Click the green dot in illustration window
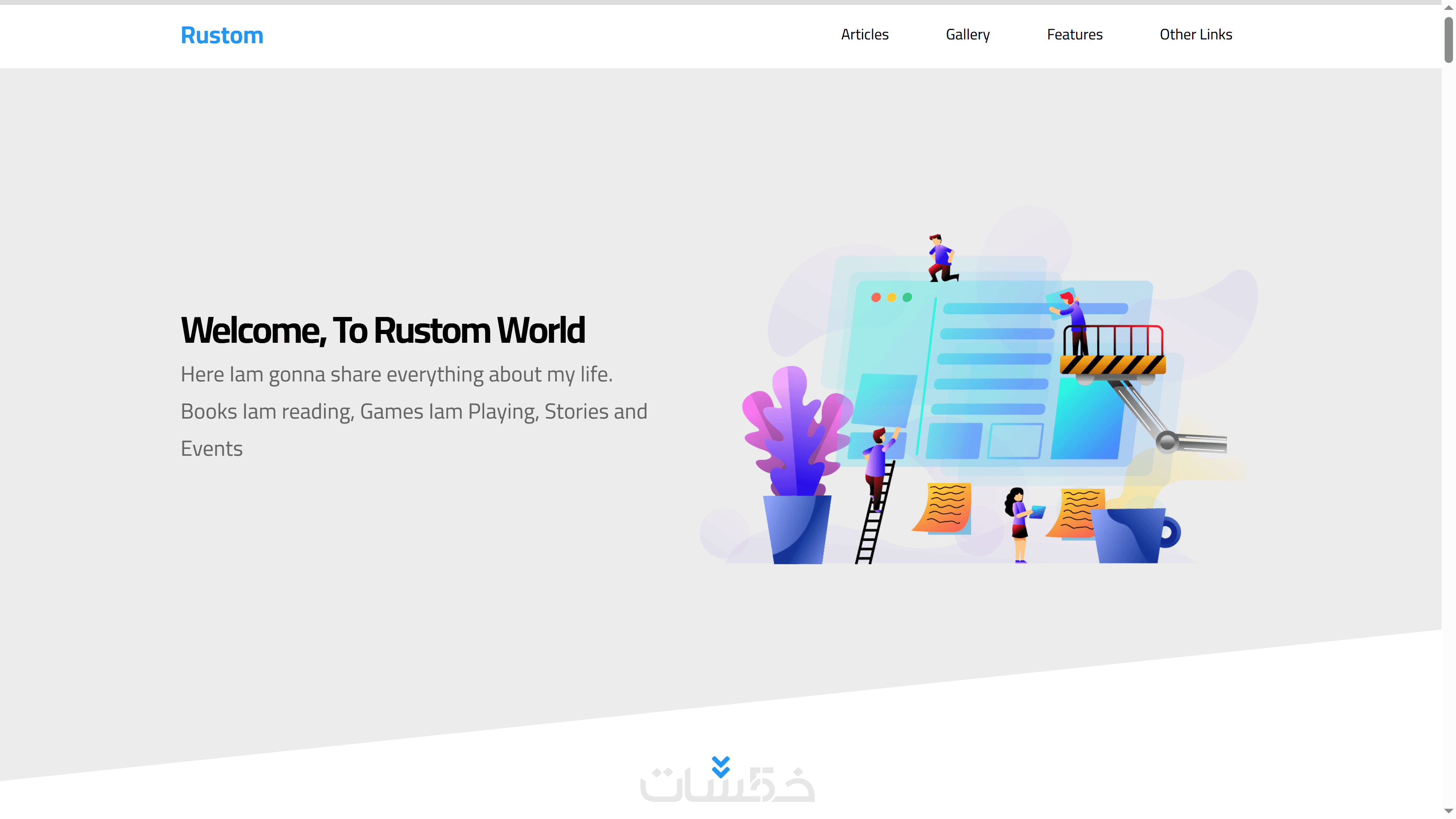Image resolution: width=1456 pixels, height=819 pixels. click(907, 297)
